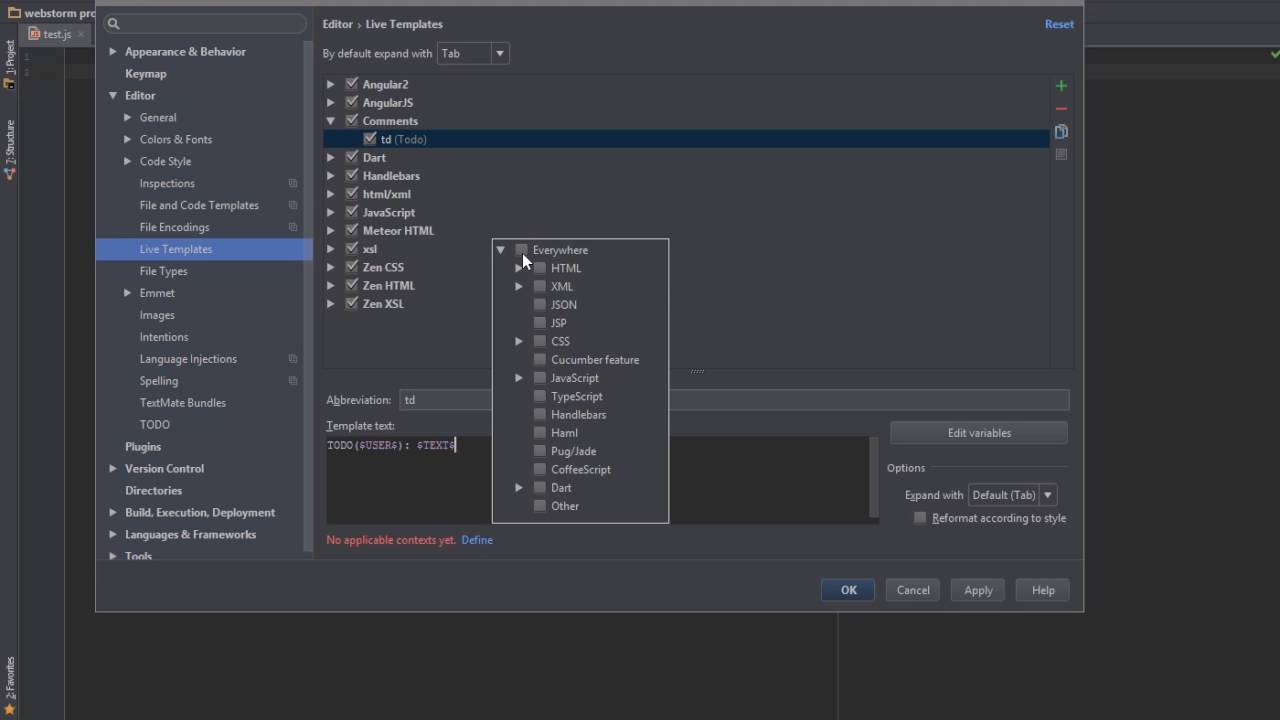Click the Abbreviation input field
Image resolution: width=1280 pixels, height=720 pixels.
[734, 400]
